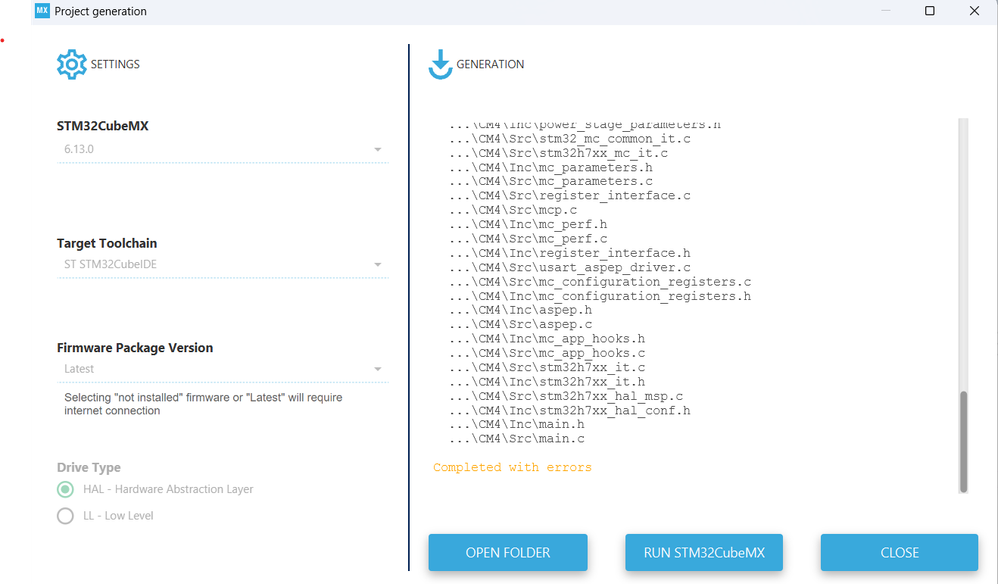Click log line ...\CM4\Src\mc_app_hooks.c
The height and width of the screenshot is (584, 998).
pyautogui.click(x=547, y=353)
